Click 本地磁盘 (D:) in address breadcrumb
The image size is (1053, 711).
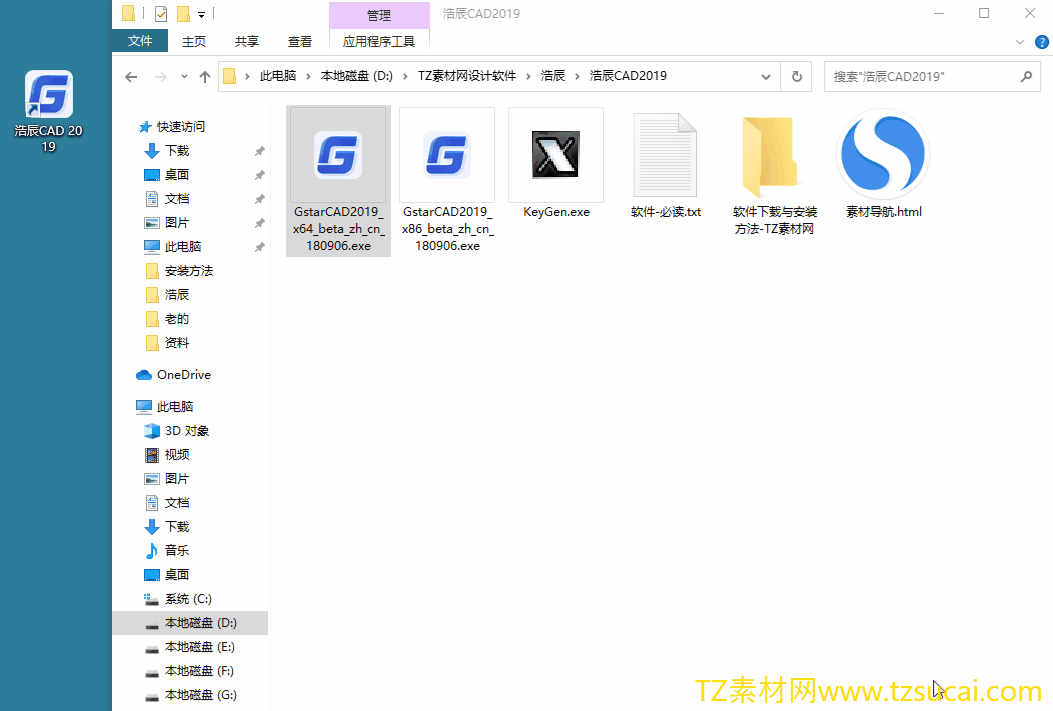(x=357, y=76)
